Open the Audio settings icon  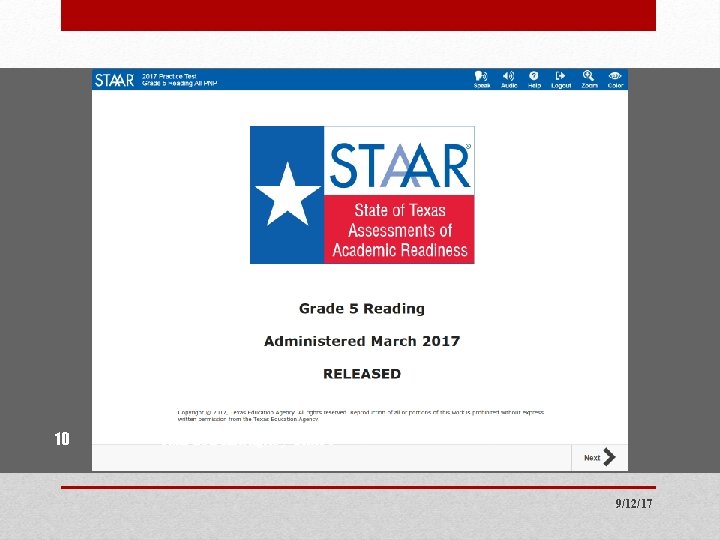click(509, 79)
